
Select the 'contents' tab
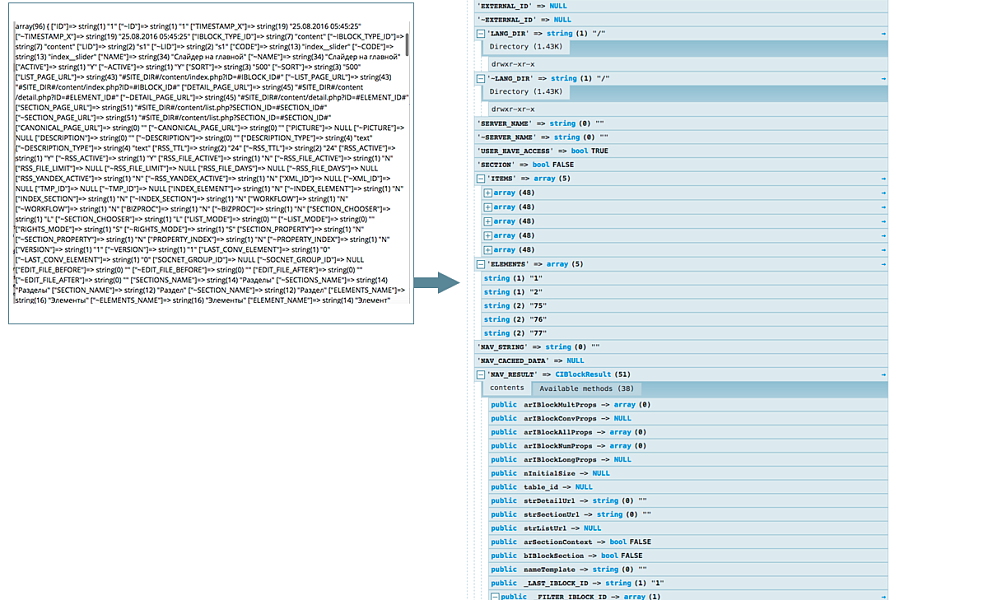(x=507, y=388)
